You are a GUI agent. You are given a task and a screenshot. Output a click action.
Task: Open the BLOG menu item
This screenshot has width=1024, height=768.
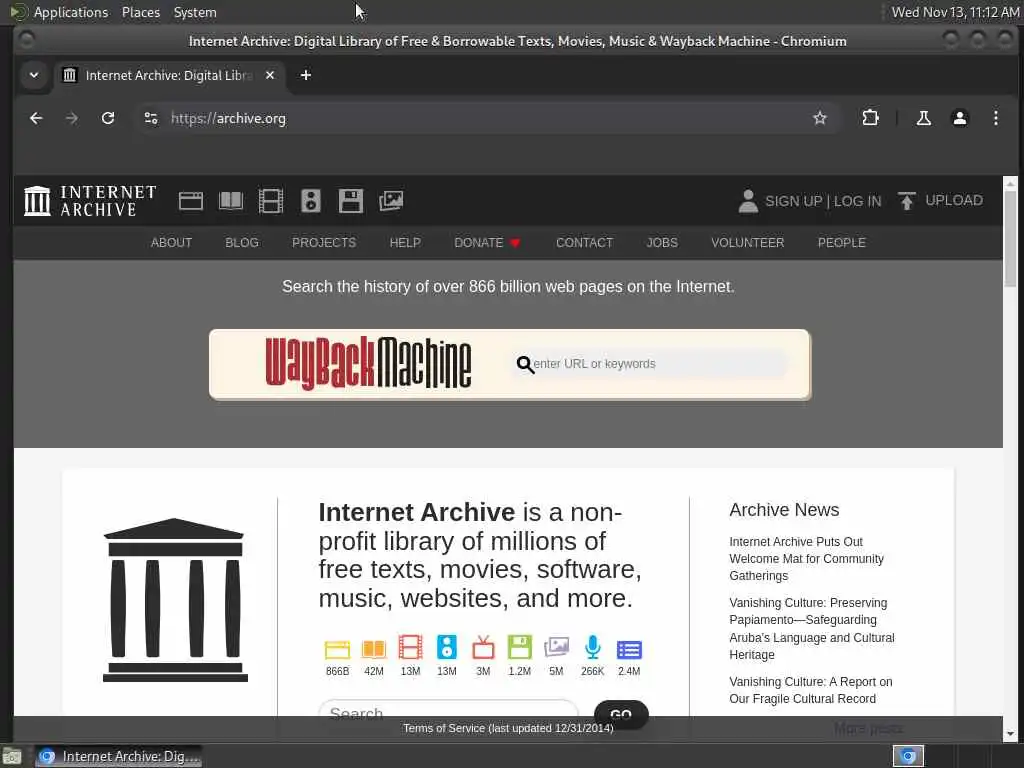tap(242, 243)
